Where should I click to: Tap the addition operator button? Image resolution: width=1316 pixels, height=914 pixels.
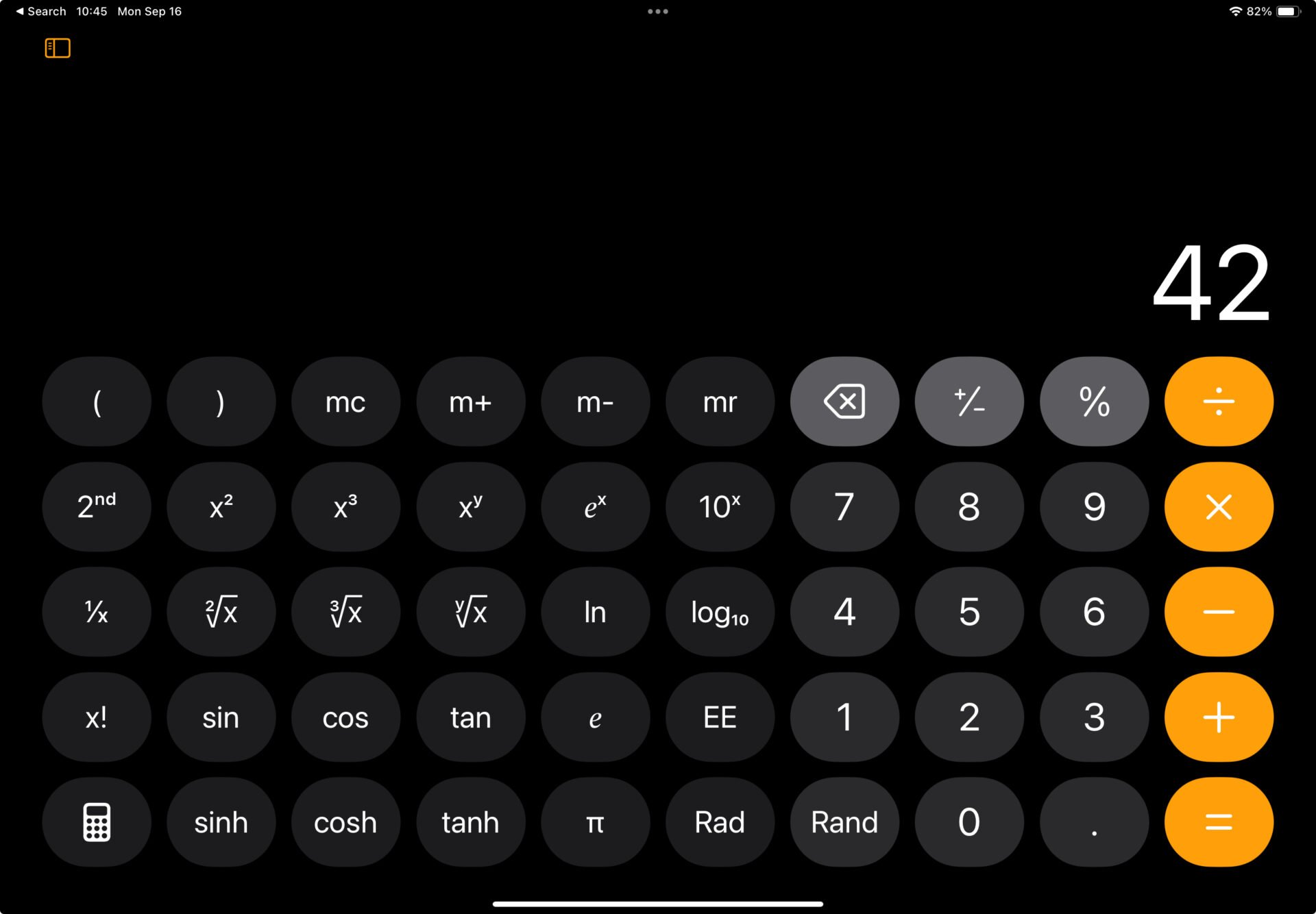pyautogui.click(x=1219, y=716)
